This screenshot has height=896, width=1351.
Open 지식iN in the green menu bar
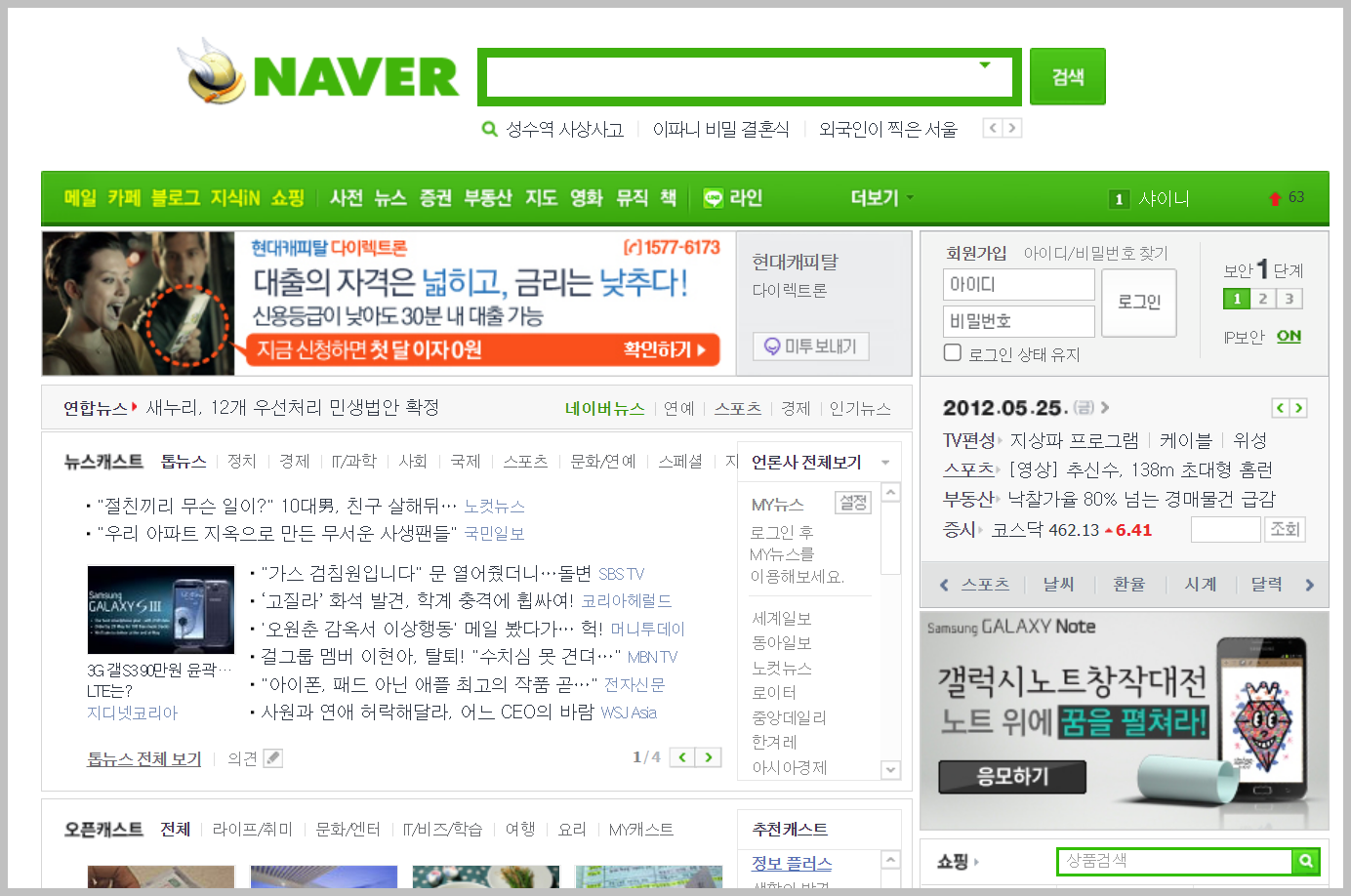pos(235,198)
